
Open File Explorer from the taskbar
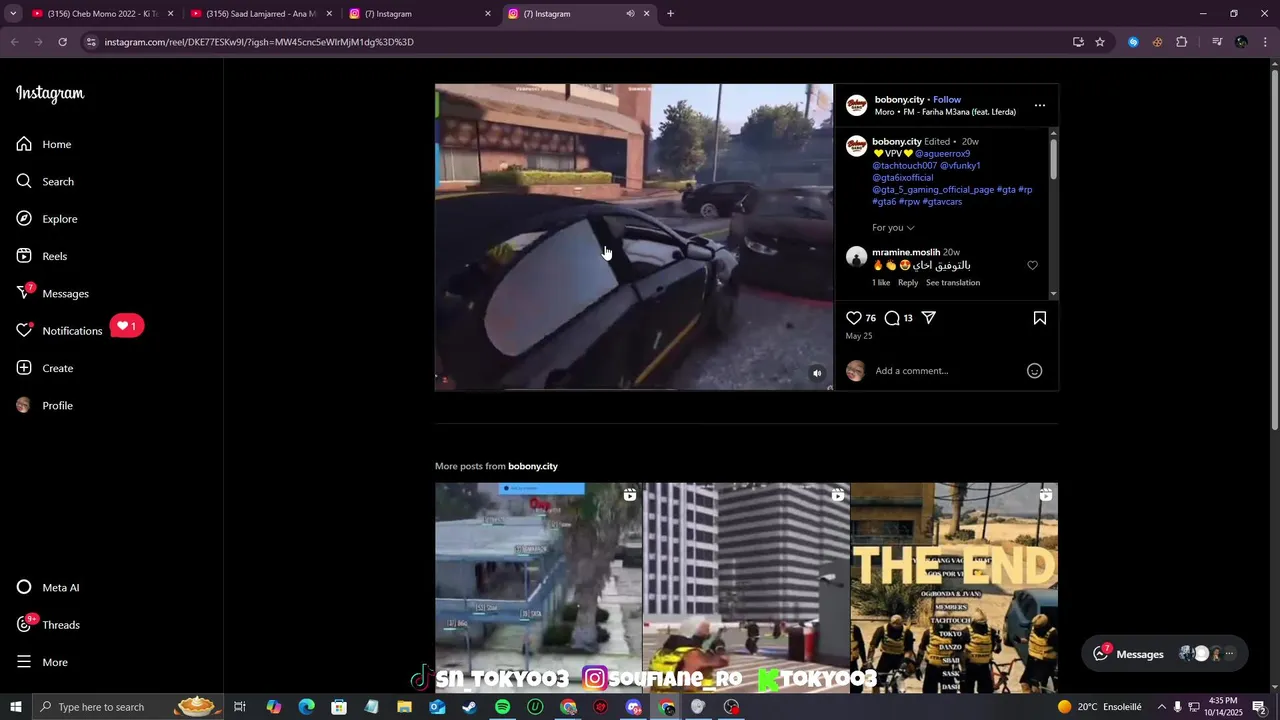point(404,707)
